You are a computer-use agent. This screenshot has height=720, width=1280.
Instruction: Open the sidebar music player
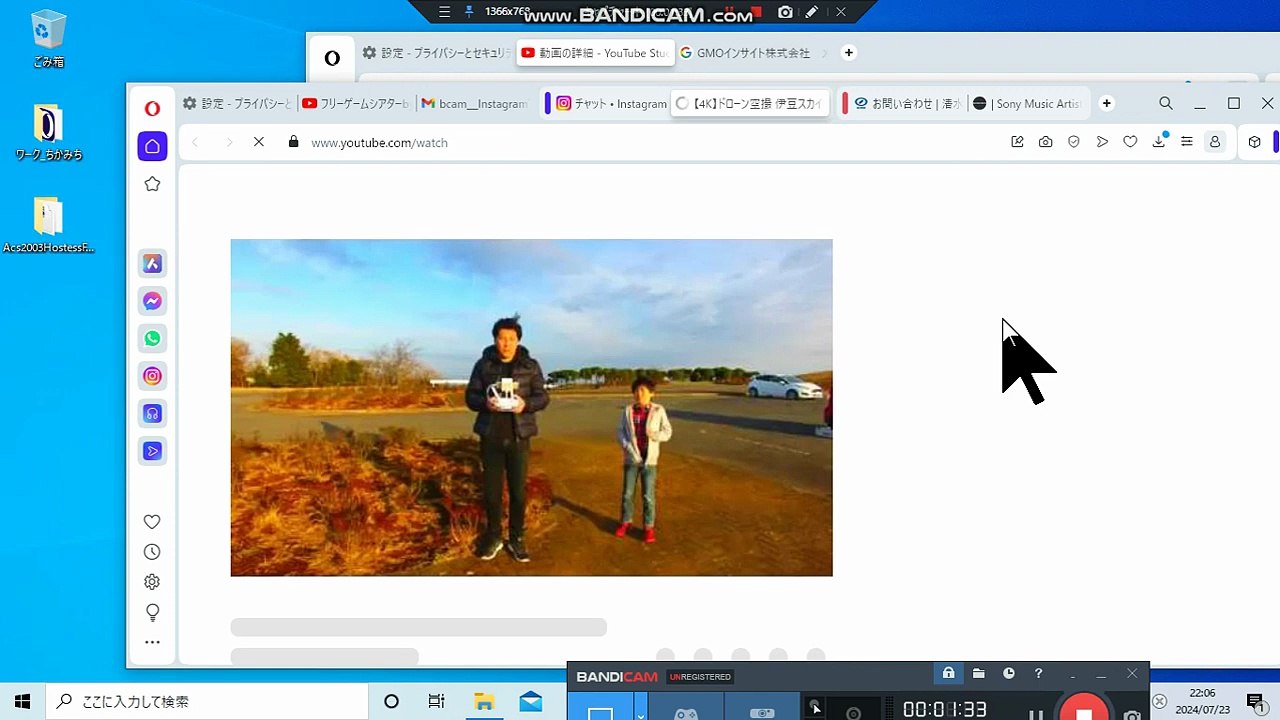click(152, 414)
